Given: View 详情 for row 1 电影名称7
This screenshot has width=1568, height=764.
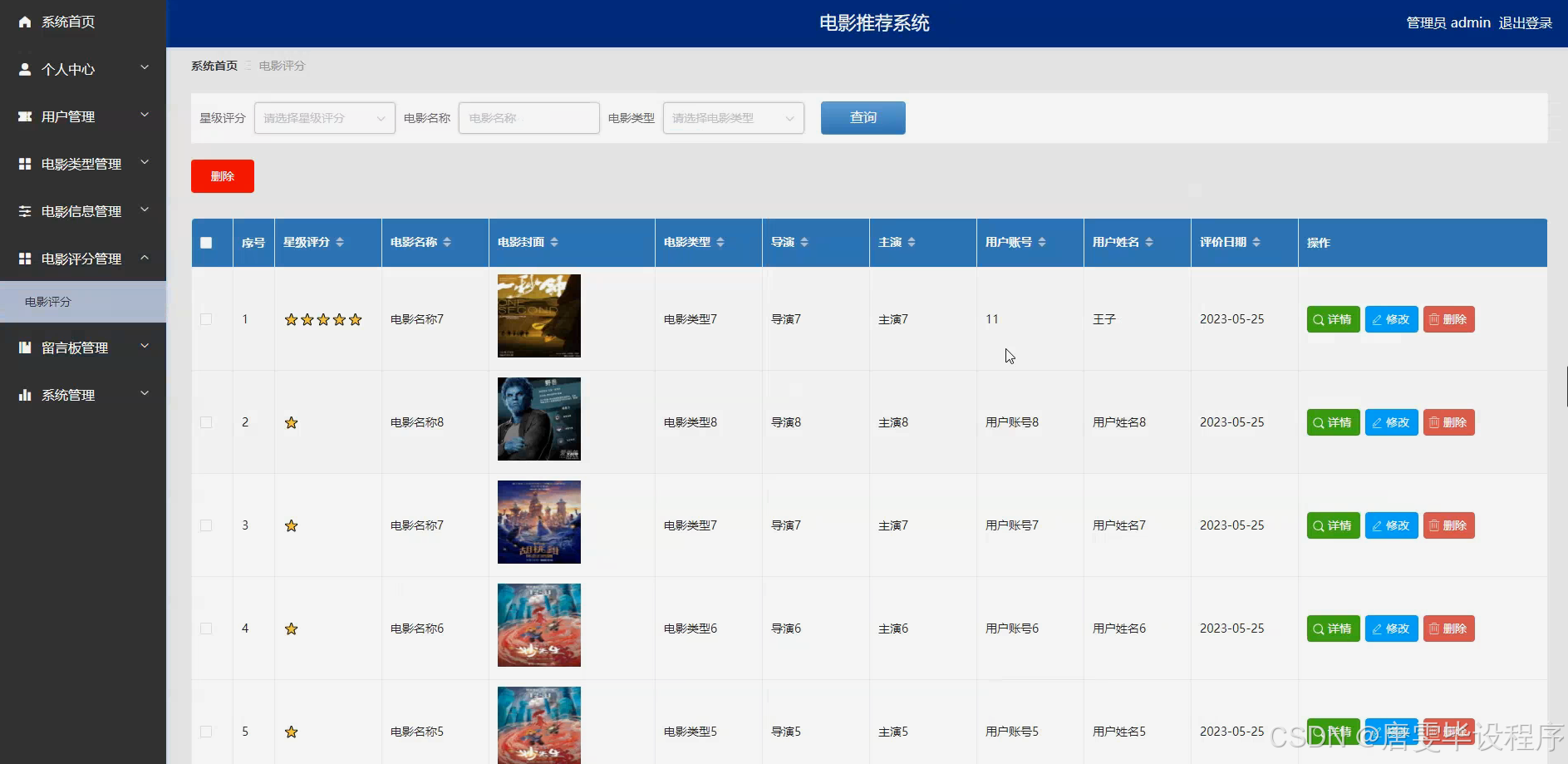Looking at the screenshot, I should pos(1334,319).
